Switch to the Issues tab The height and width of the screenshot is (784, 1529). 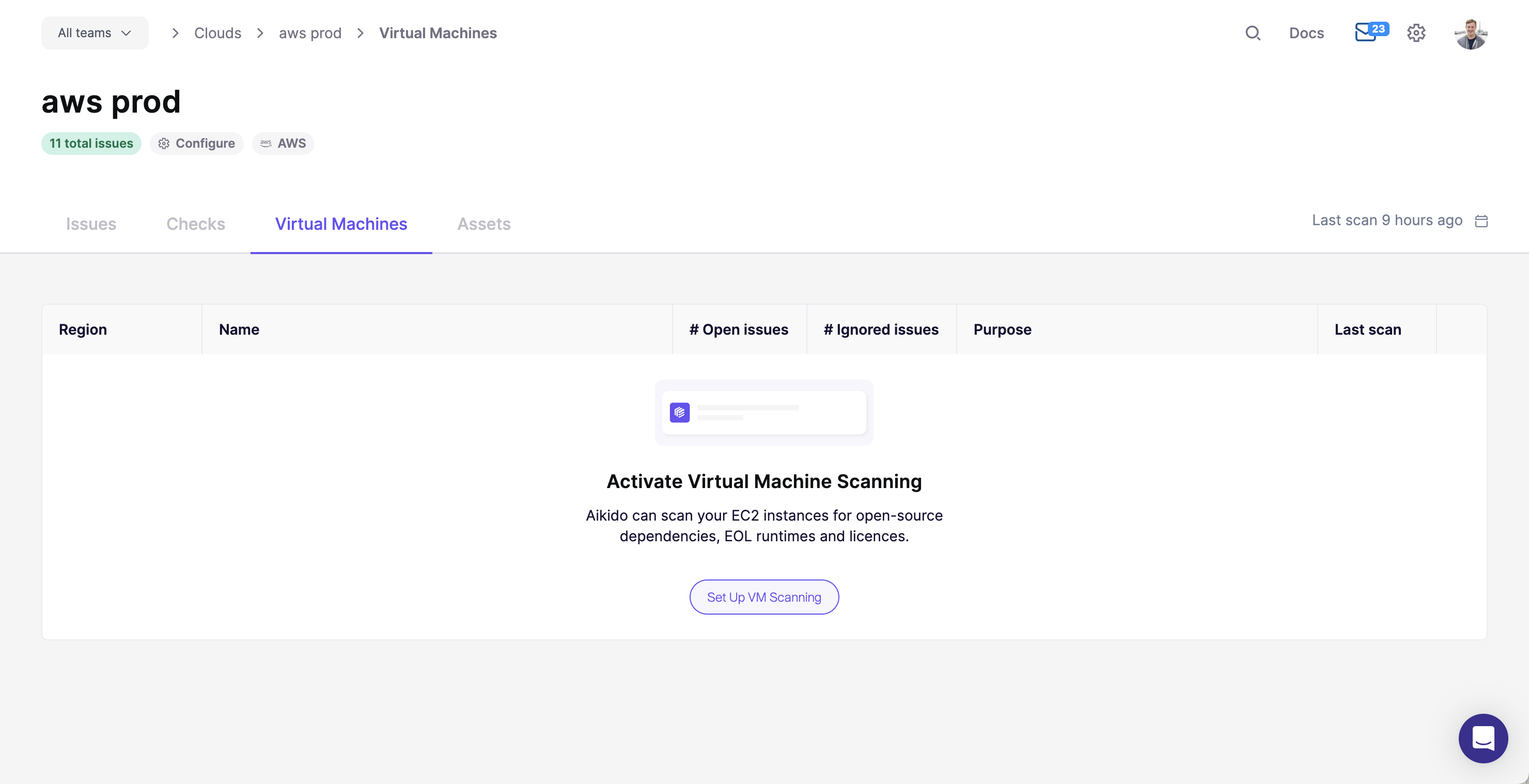[x=91, y=224]
